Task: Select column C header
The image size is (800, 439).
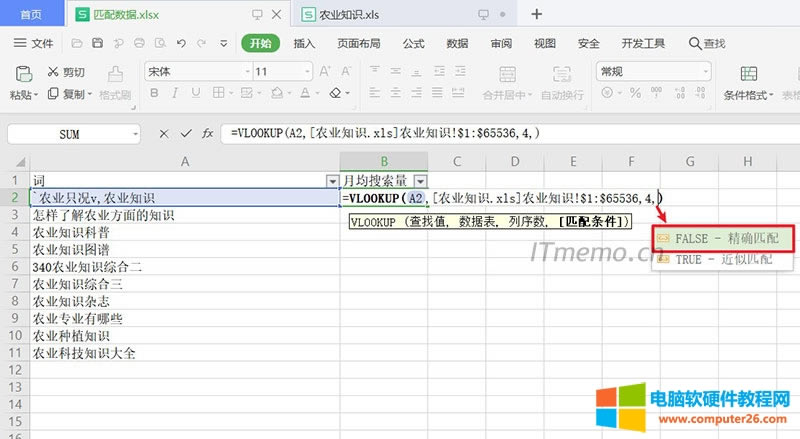Action: point(457,162)
